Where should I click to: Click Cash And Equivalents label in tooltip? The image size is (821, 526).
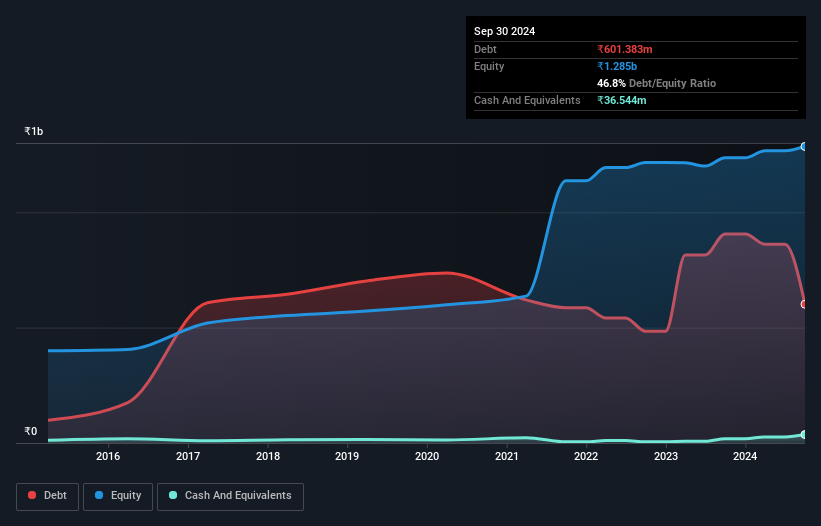(x=527, y=100)
